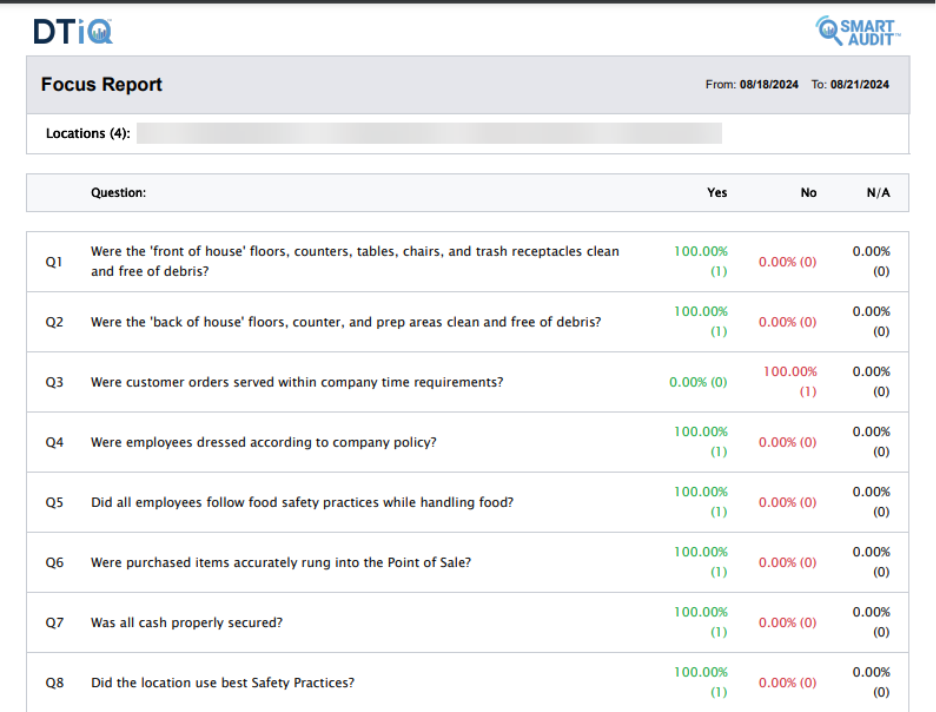Screen dimensions: 936x712
Task: Click Q3's red 100.00% No value
Action: tap(790, 372)
